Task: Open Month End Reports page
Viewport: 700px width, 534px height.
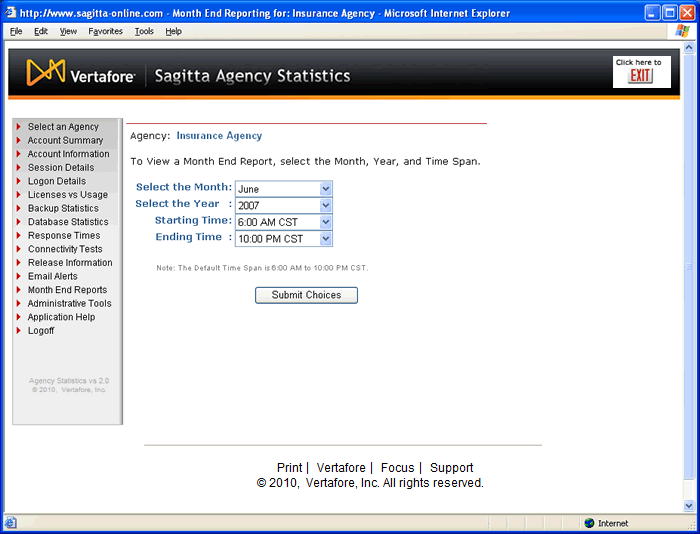Action: pos(67,290)
